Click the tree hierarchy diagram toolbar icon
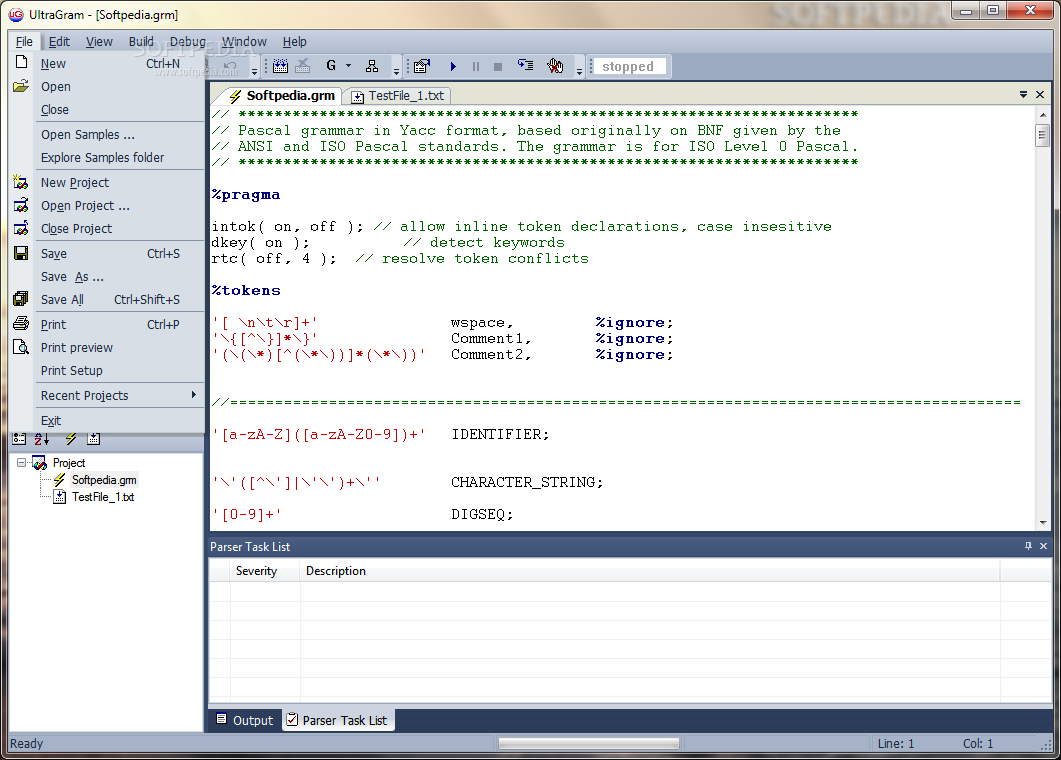The image size is (1061, 760). [x=371, y=66]
